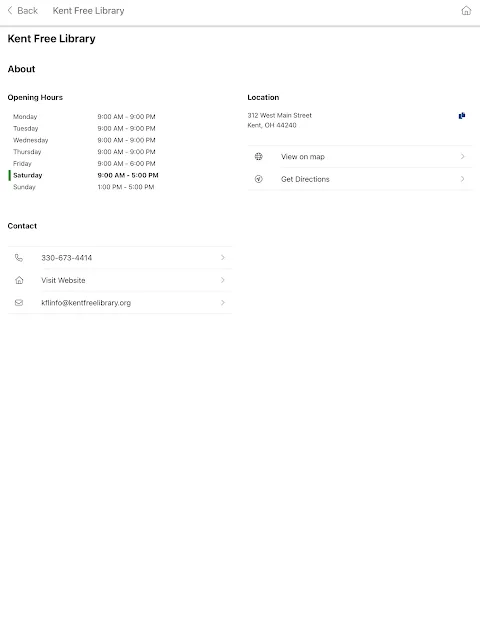The height and width of the screenshot is (626, 480).
Task: Expand the View on map chevron
Action: [x=462, y=156]
